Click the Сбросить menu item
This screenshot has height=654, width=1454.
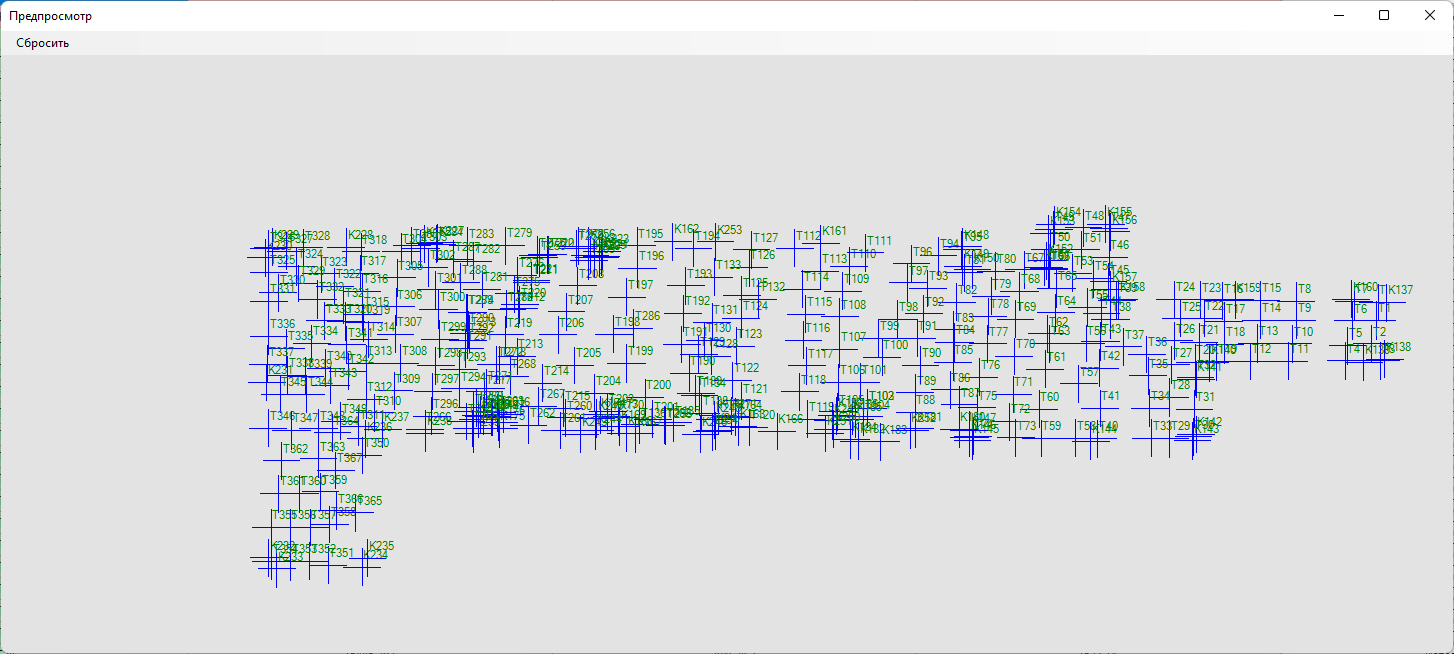tap(43, 43)
